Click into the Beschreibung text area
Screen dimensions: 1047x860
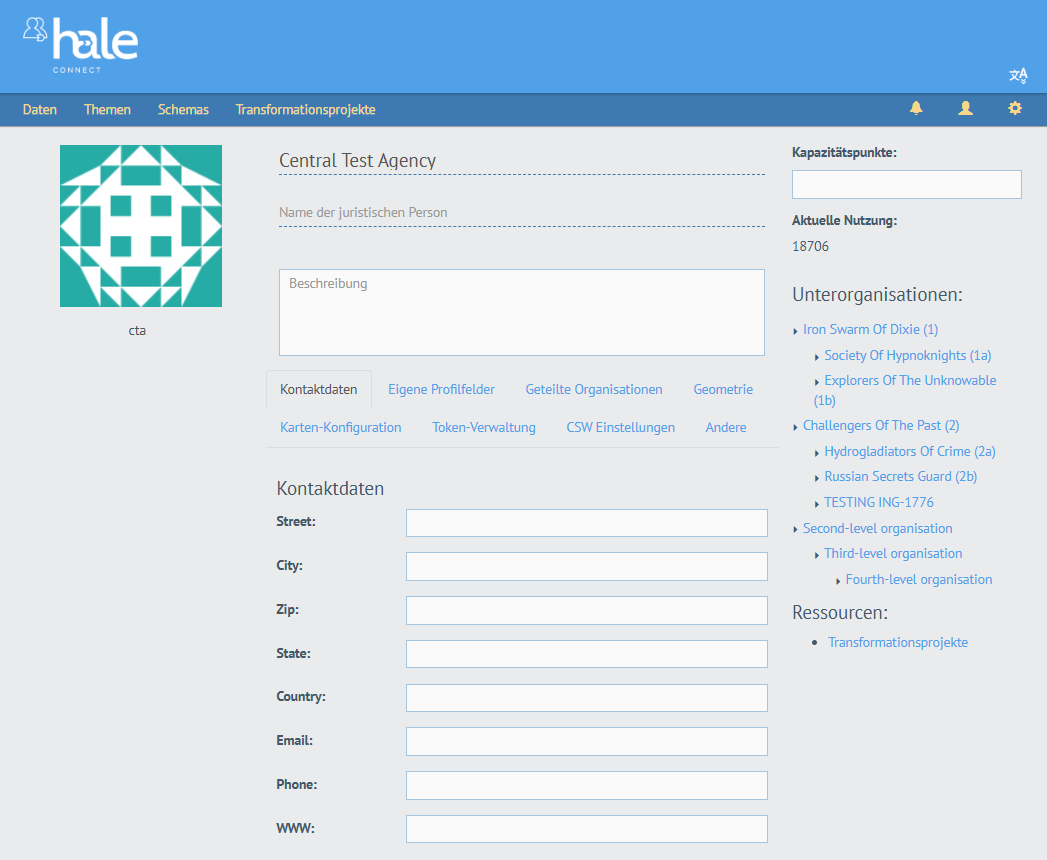click(521, 312)
